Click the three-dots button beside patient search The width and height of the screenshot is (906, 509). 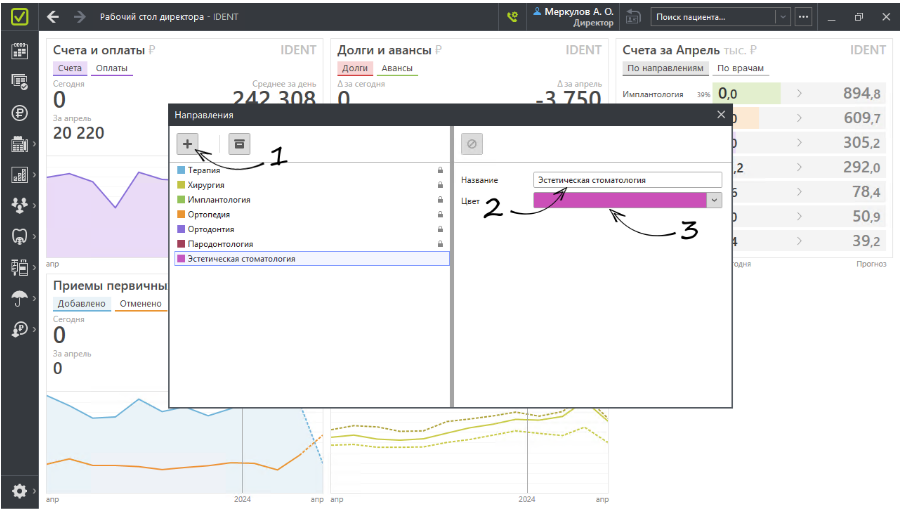point(803,17)
